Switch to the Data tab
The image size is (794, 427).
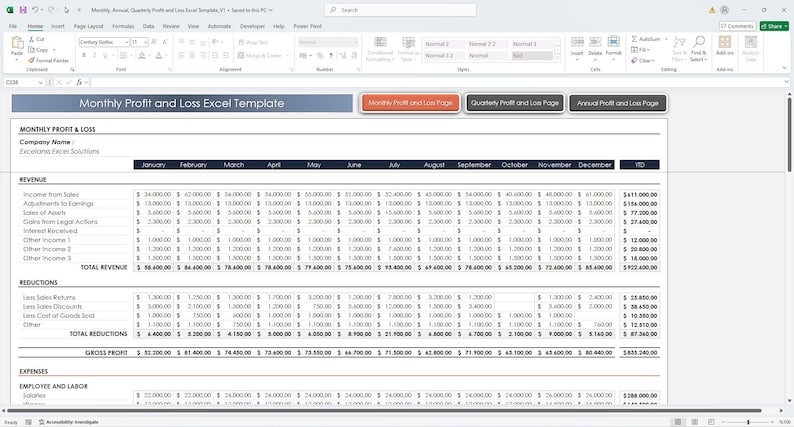coord(148,26)
